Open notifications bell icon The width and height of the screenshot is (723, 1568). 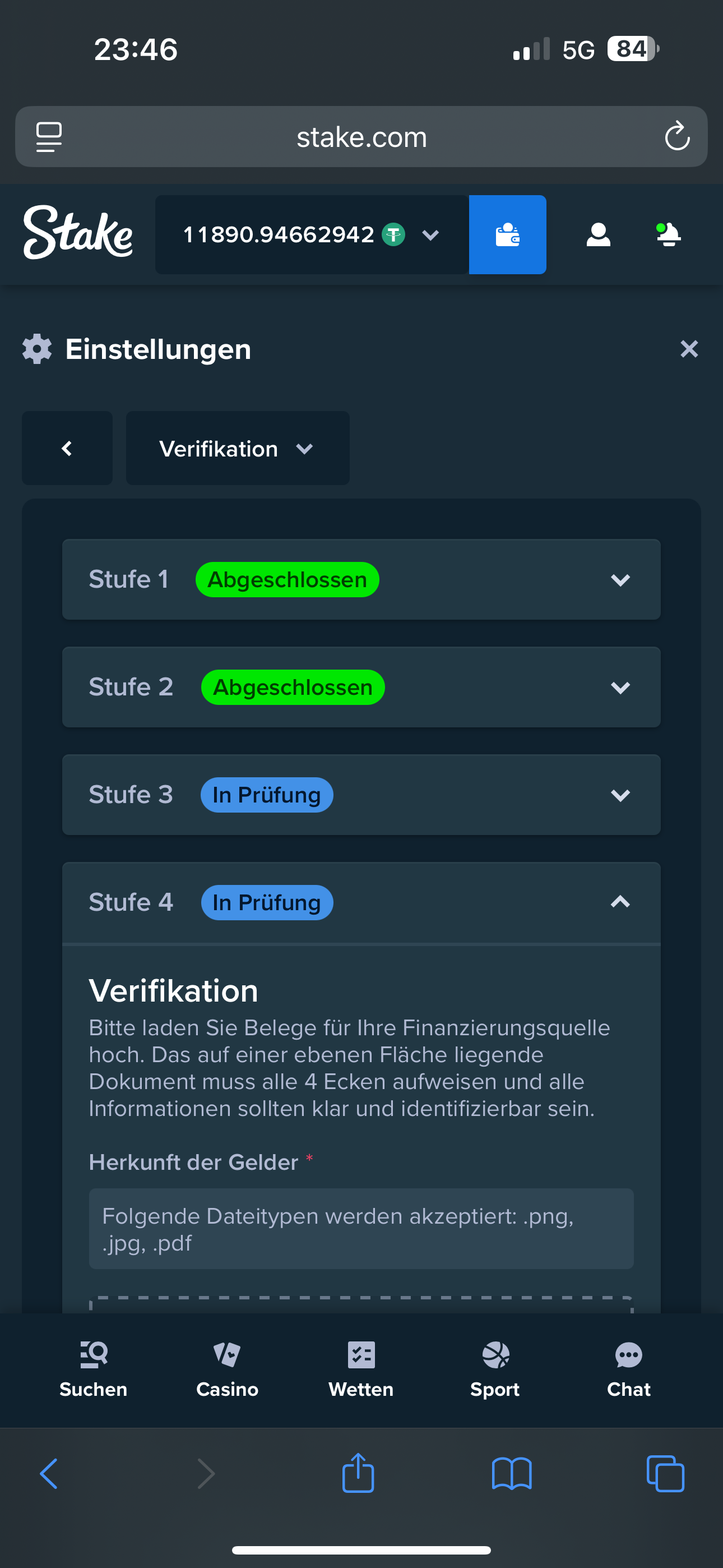pyautogui.click(x=668, y=234)
